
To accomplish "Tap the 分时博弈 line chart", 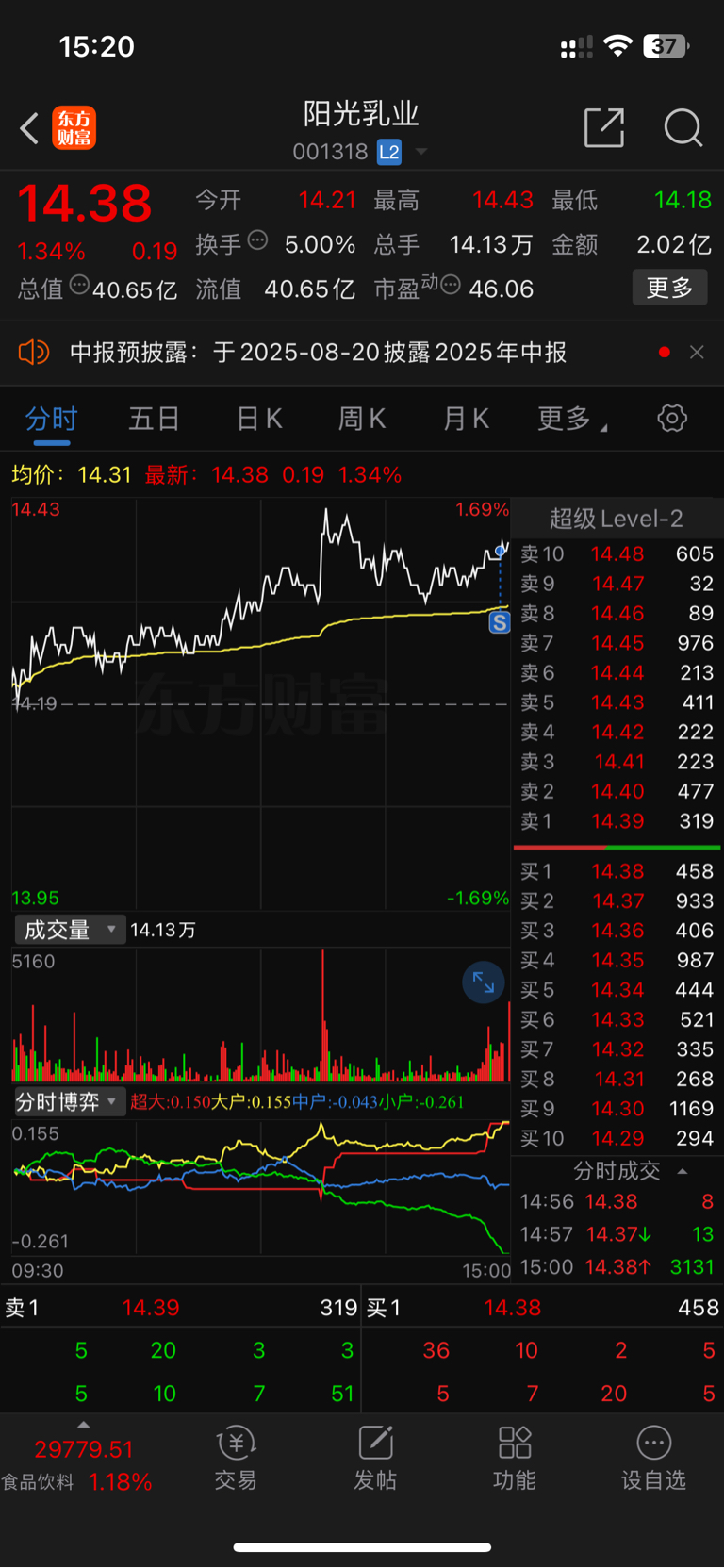I will [x=261, y=1187].
